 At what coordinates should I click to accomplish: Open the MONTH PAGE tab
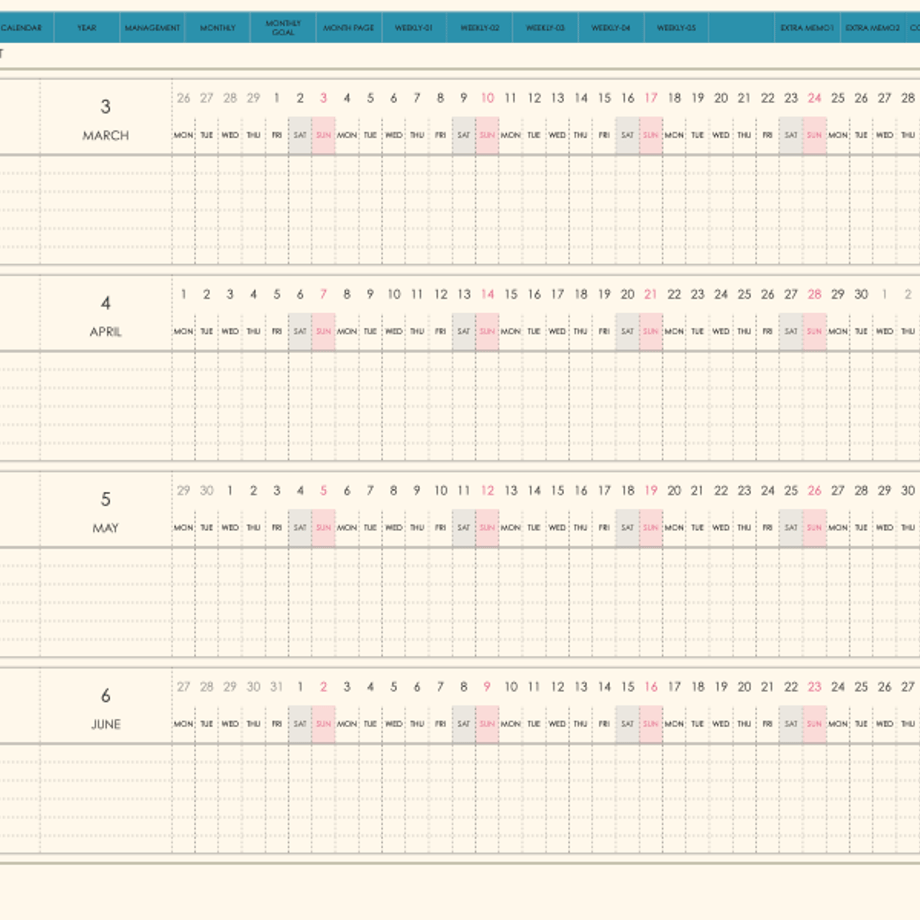pyautogui.click(x=349, y=28)
